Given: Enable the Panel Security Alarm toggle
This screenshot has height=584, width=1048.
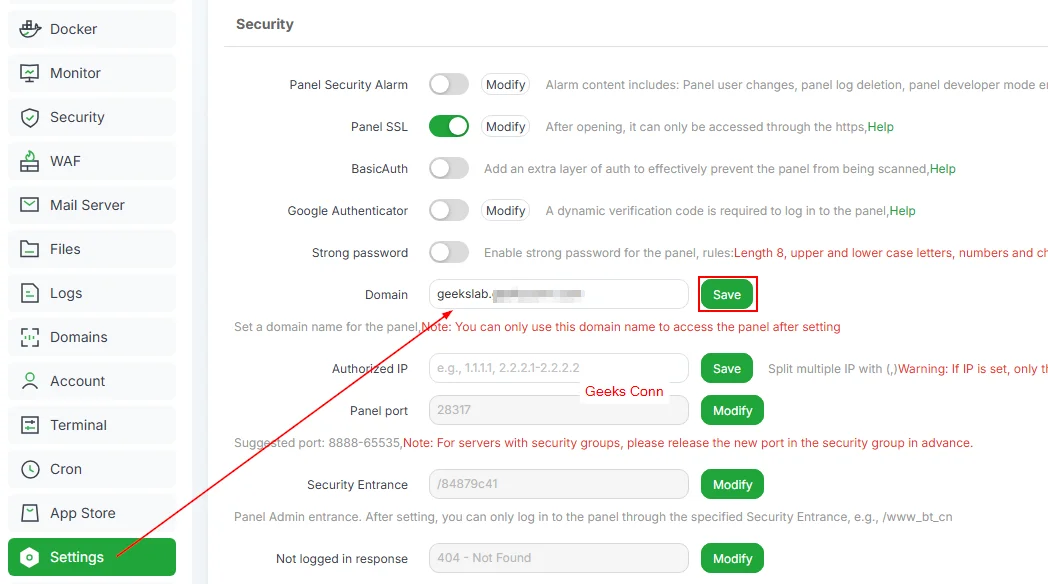Looking at the screenshot, I should tap(448, 85).
